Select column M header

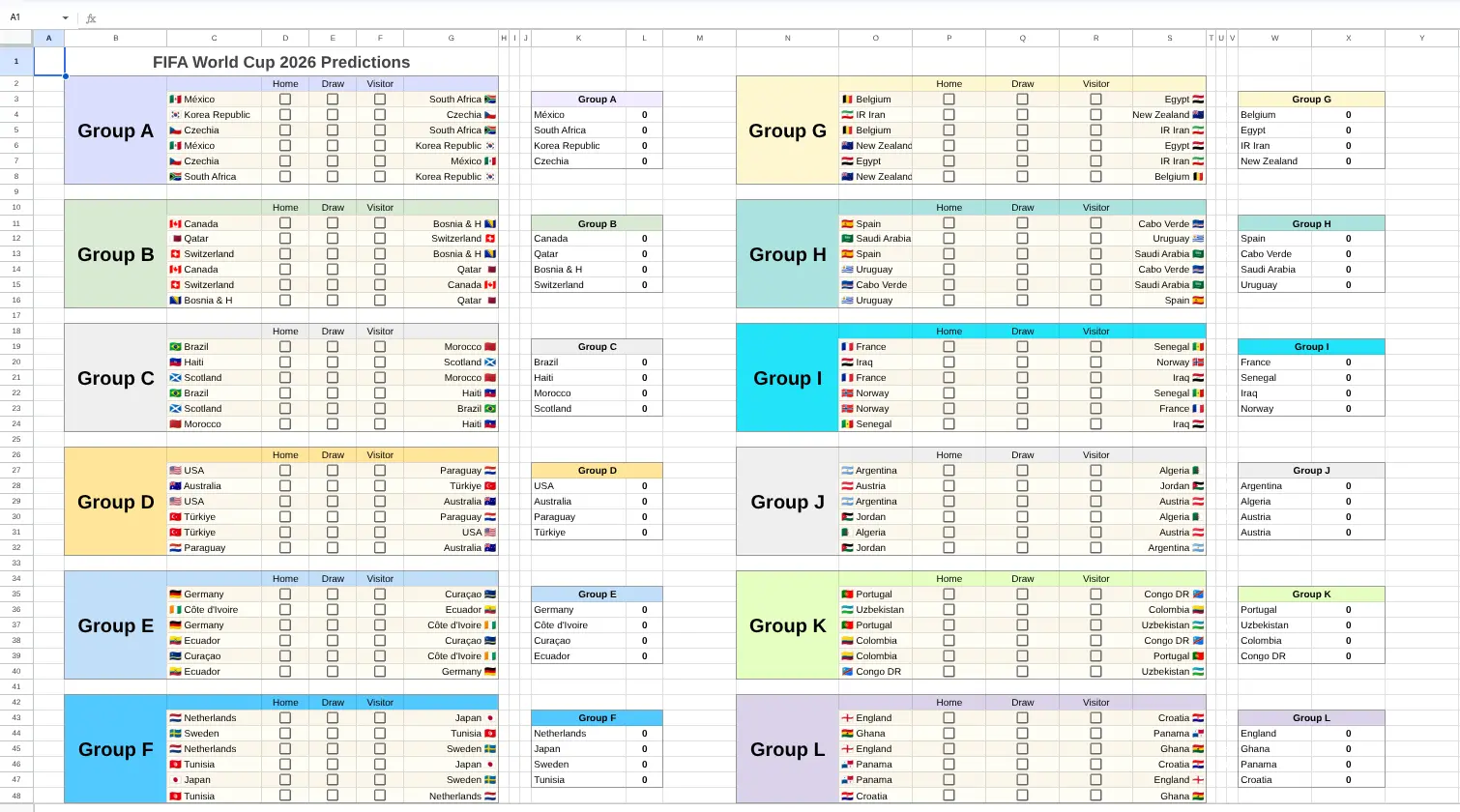[x=699, y=38]
